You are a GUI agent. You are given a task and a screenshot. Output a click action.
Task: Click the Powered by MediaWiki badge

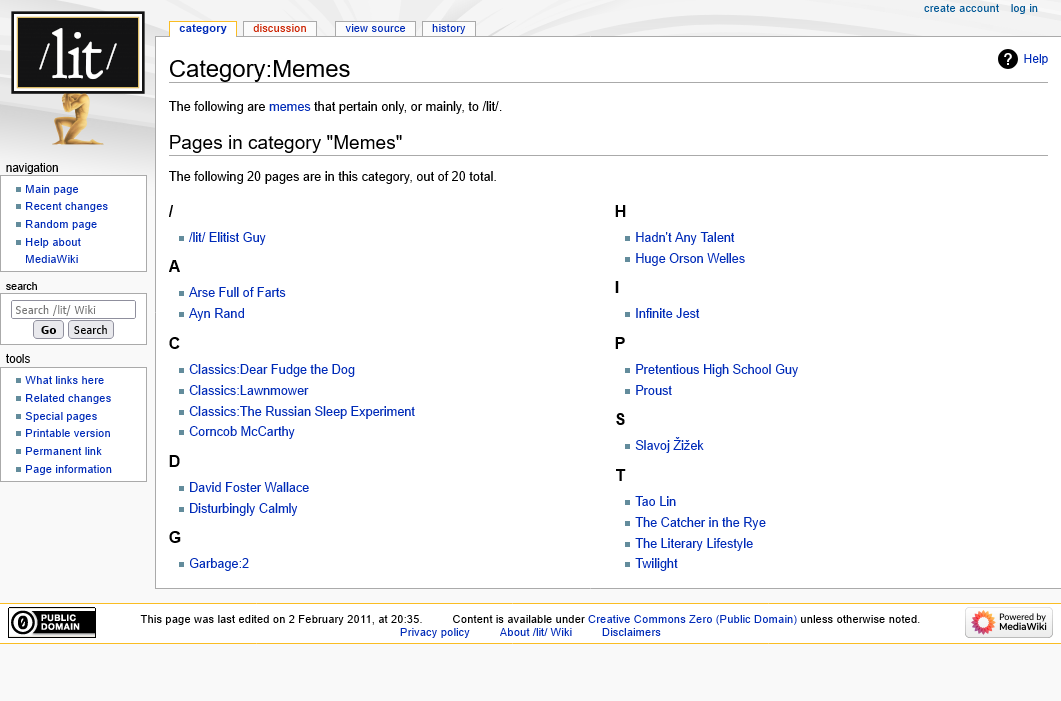(1008, 623)
